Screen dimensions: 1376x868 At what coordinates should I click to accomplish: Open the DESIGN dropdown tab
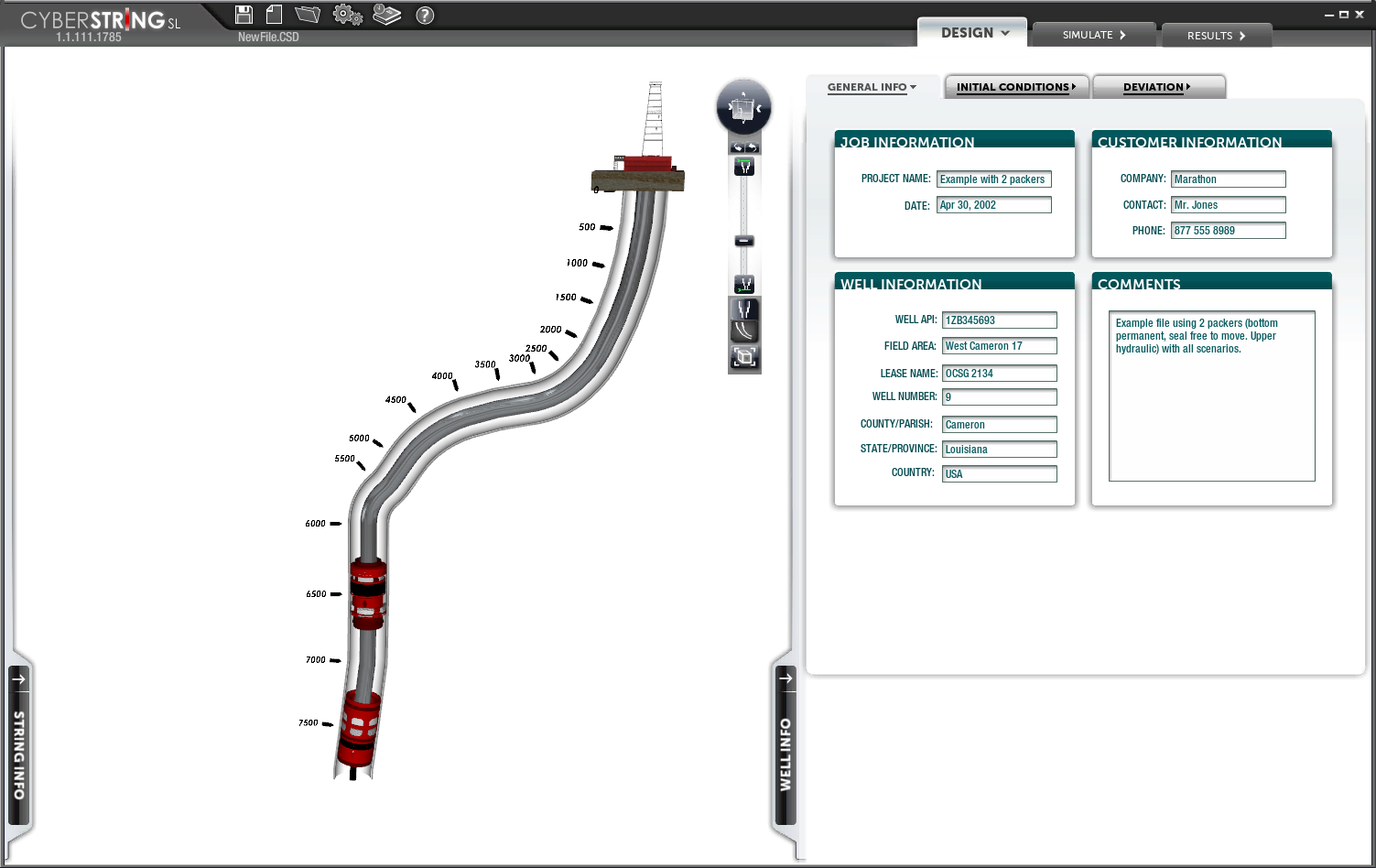click(x=973, y=33)
